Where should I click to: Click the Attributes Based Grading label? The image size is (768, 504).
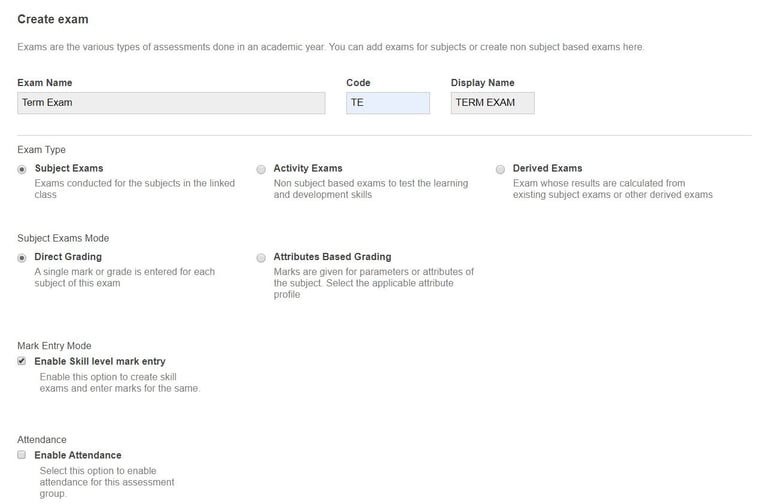(x=332, y=257)
